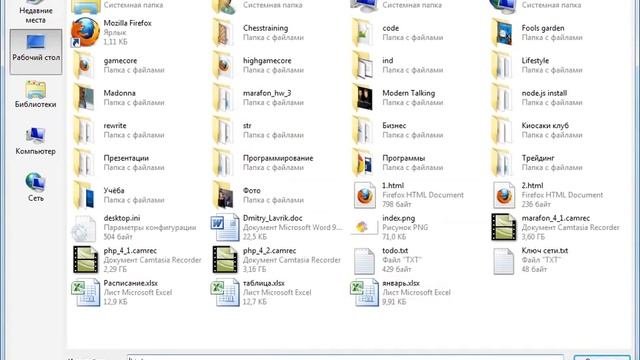This screenshot has width=640, height=360.
Task: Click the 'Modern Talking' folder name text
Action: click(408, 93)
